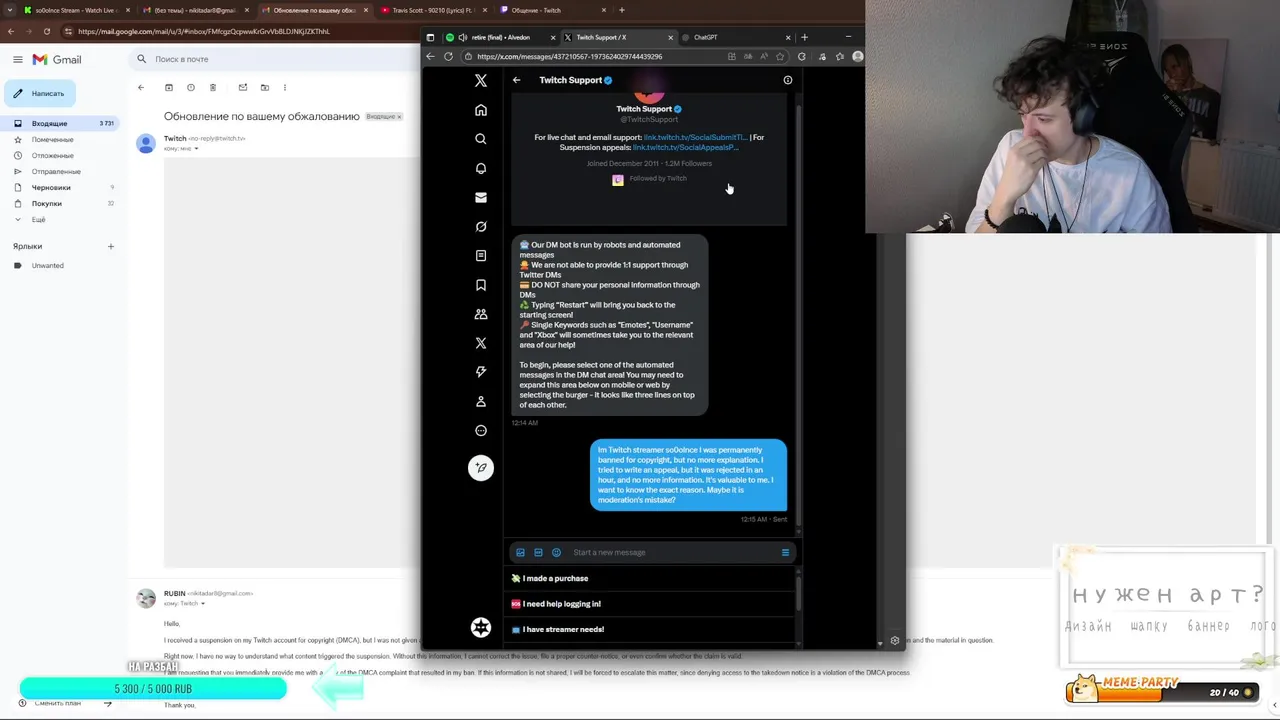1280x720 pixels.
Task: Remove Входящие label chip from email
Action: pyautogui.click(x=399, y=117)
